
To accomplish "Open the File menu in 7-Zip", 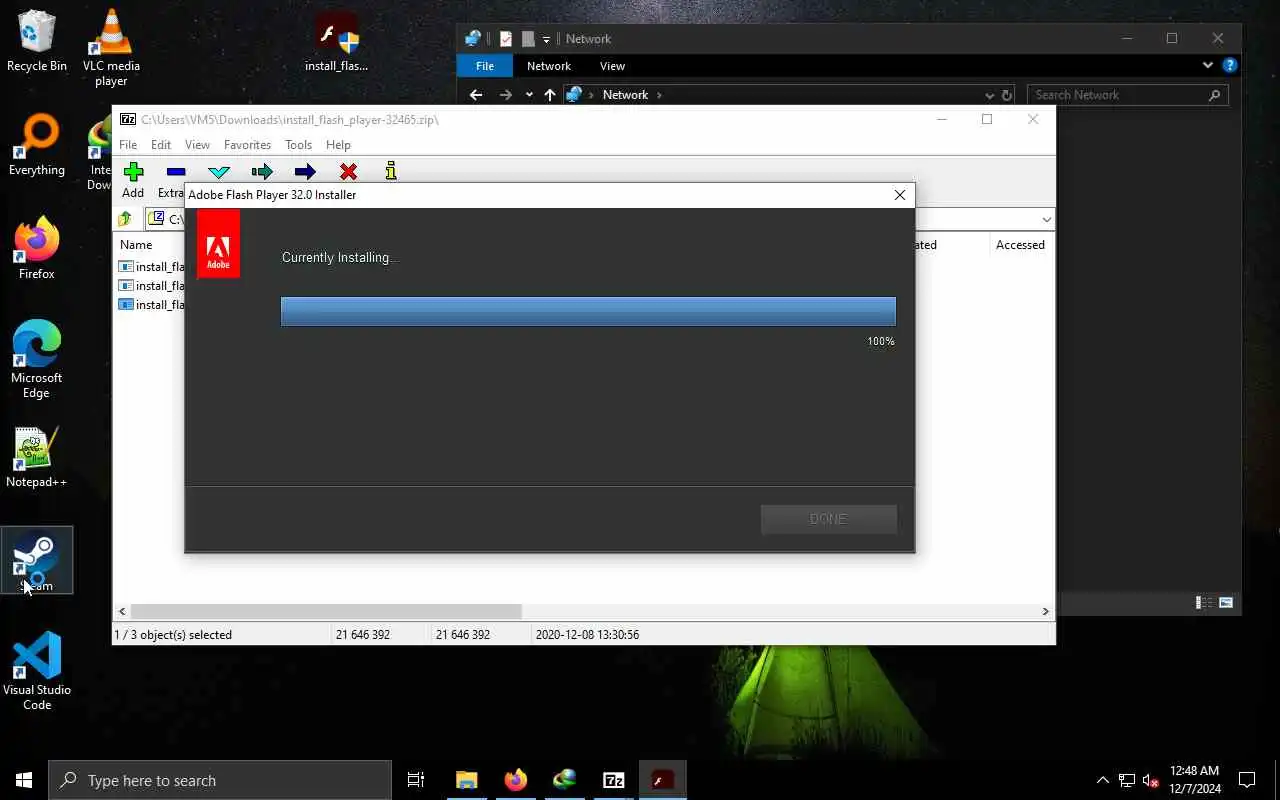I will pyautogui.click(x=128, y=145).
